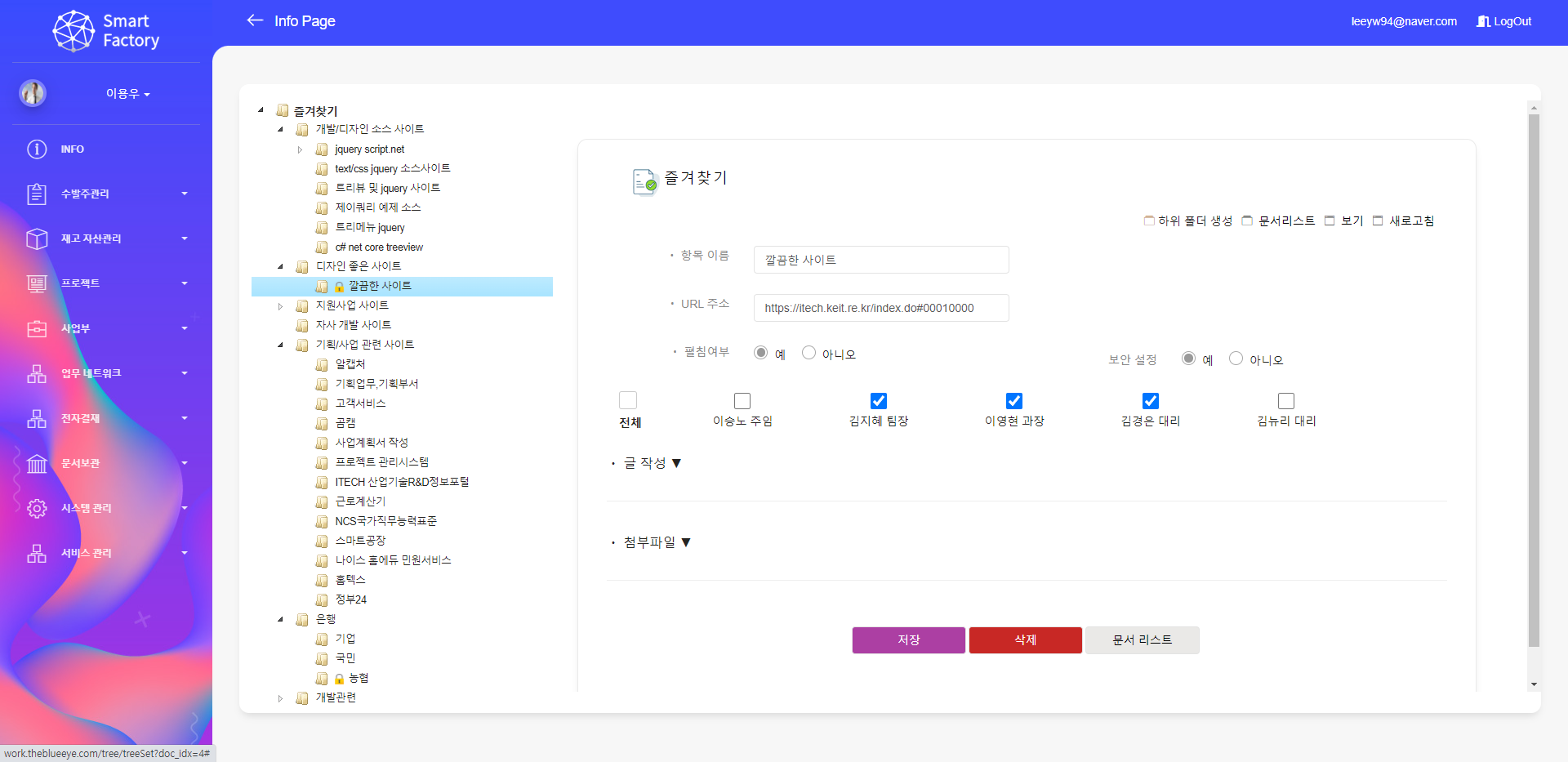
Task: Uncheck the 김지혜 팀장 checkbox
Action: 878,401
